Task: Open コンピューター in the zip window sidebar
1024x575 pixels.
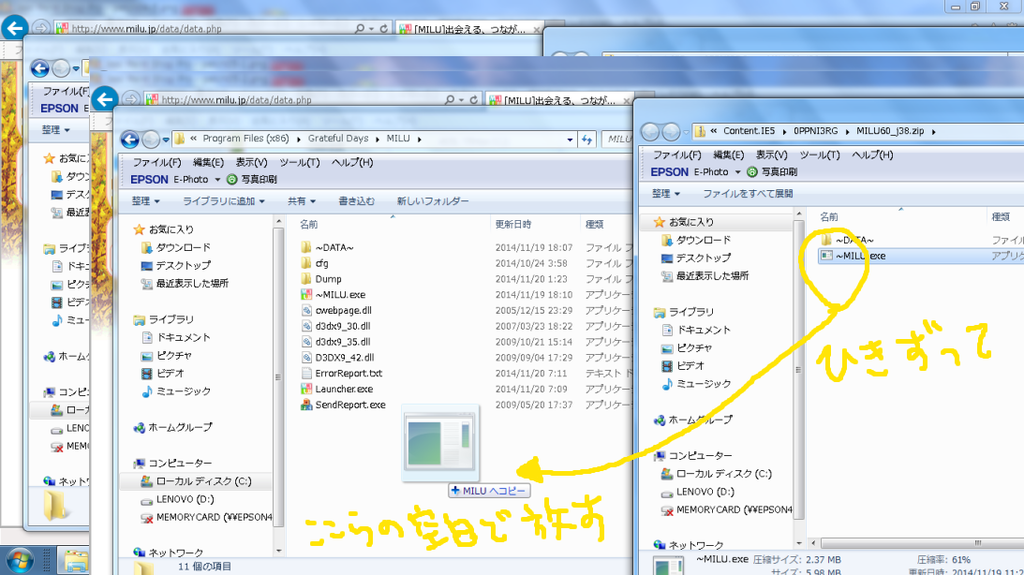Action: (694, 455)
